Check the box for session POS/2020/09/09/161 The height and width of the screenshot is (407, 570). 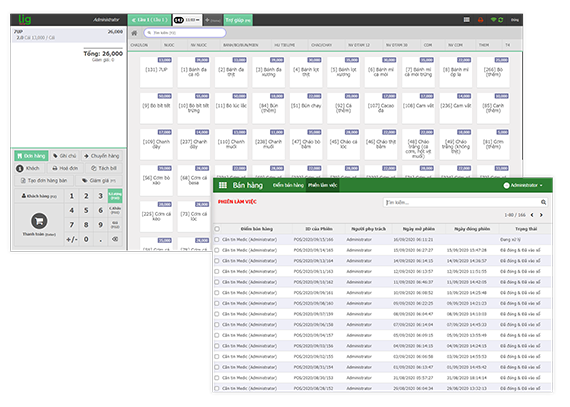pyautogui.click(x=217, y=293)
